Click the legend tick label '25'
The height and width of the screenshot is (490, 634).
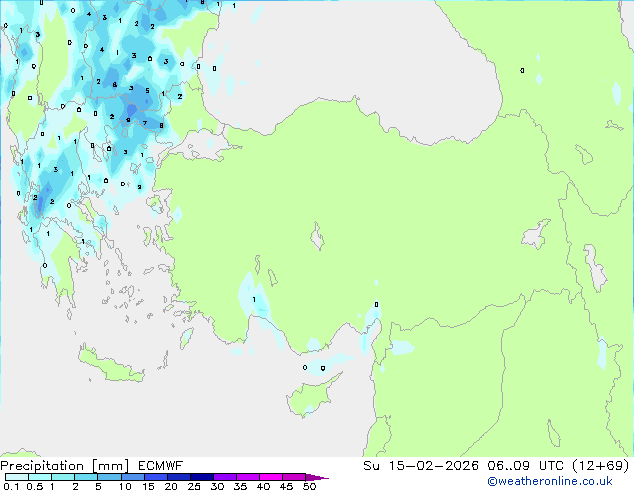pos(194,486)
